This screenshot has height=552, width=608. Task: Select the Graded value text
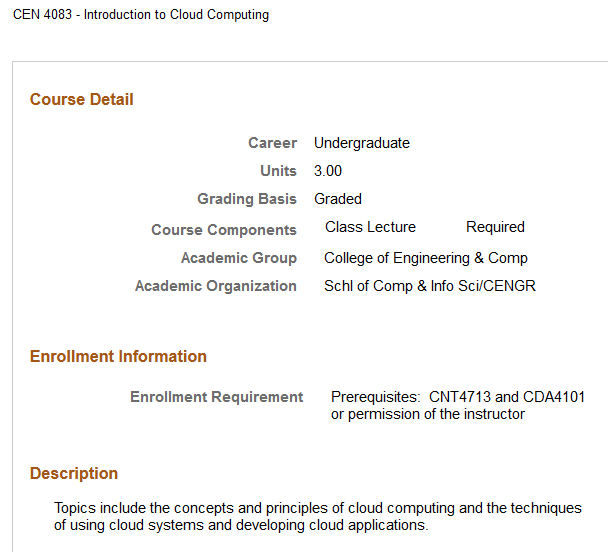pyautogui.click(x=338, y=199)
